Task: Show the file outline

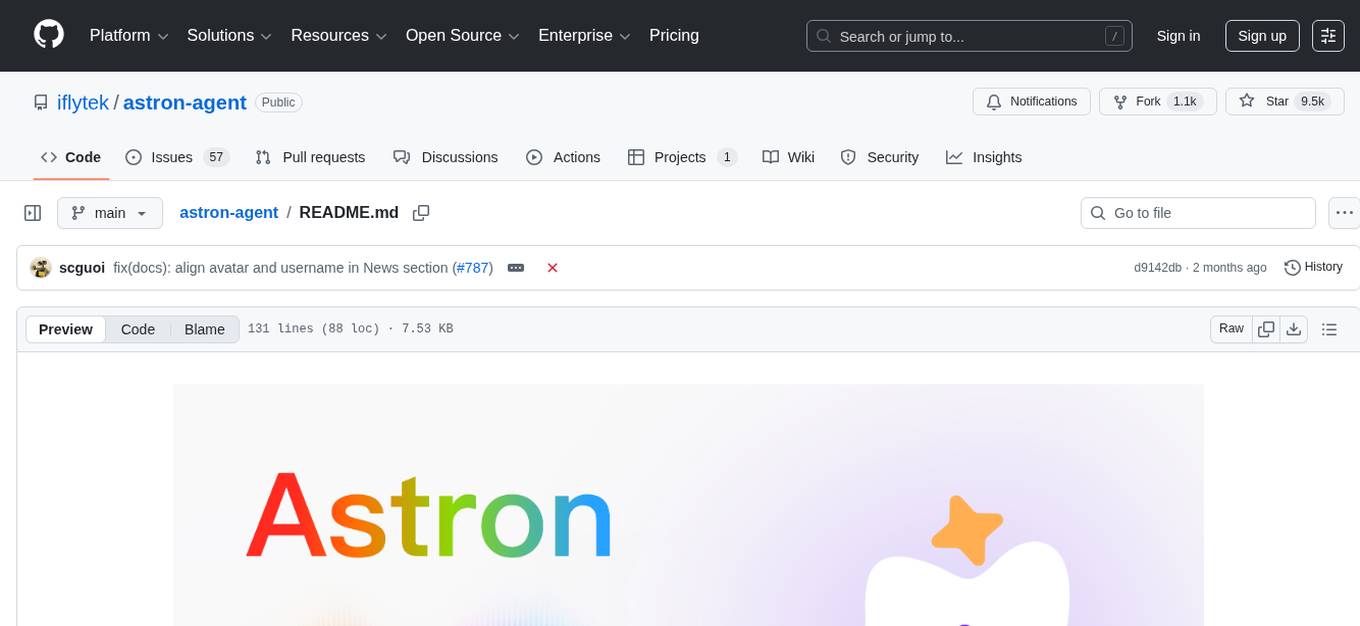Action: click(1330, 328)
